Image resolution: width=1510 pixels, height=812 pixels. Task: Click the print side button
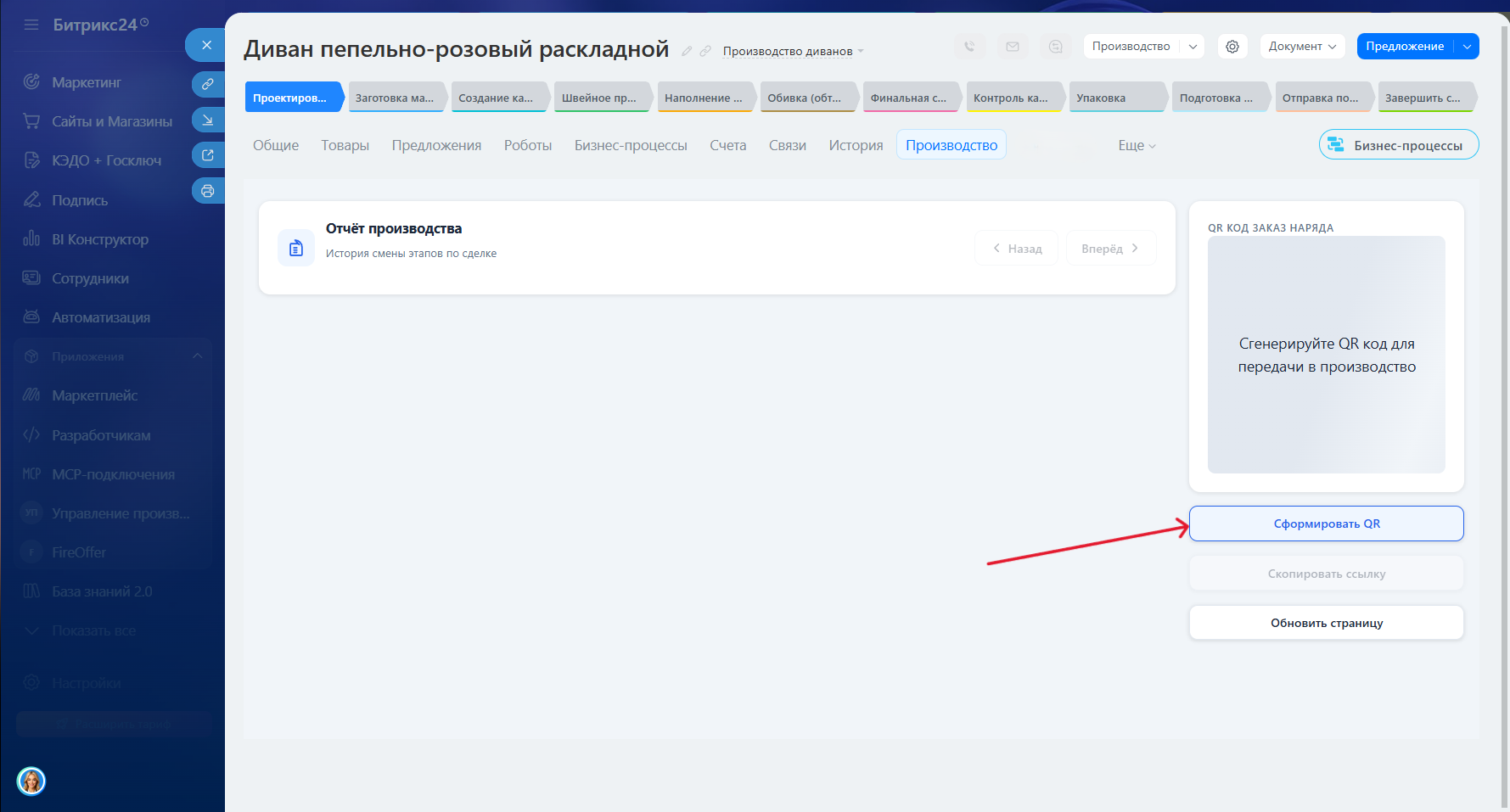click(x=208, y=191)
